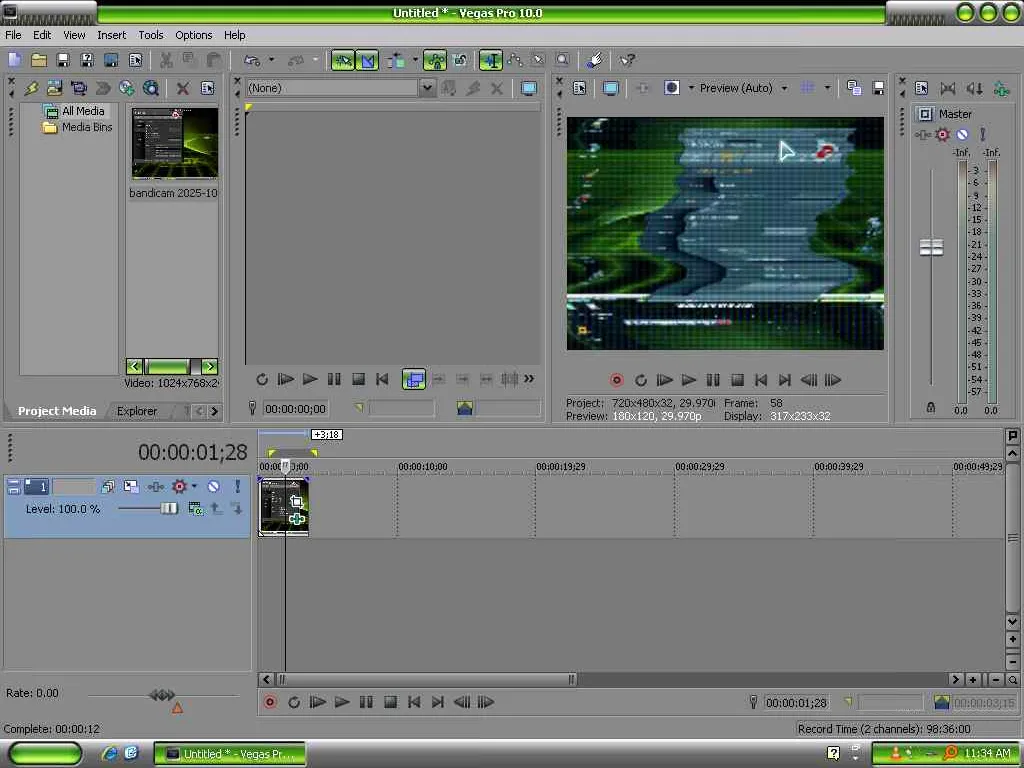Click the bandicam media thumbnail
Viewport: 1024px width, 768px height.
tap(174, 143)
